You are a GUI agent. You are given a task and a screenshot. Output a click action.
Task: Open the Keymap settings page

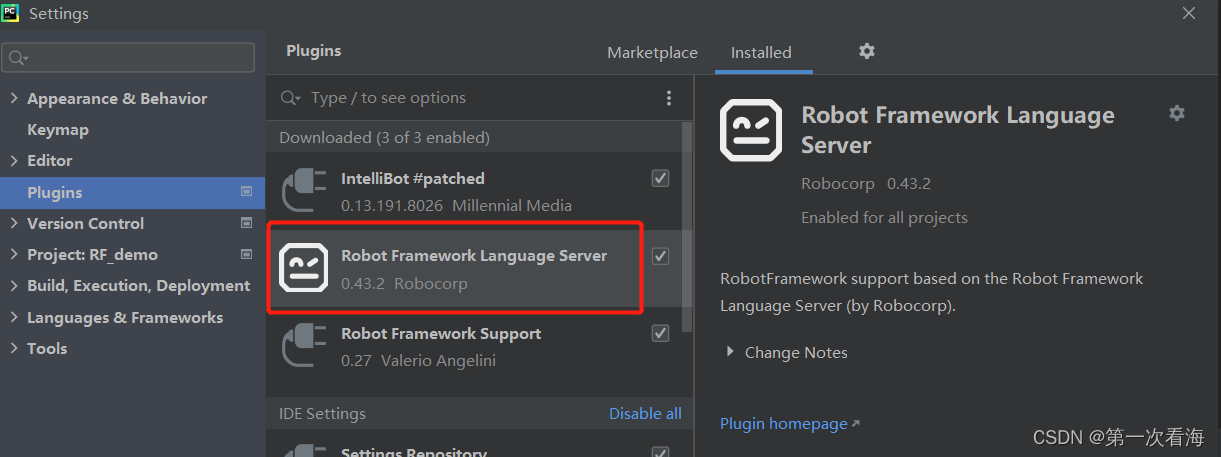click(x=58, y=129)
